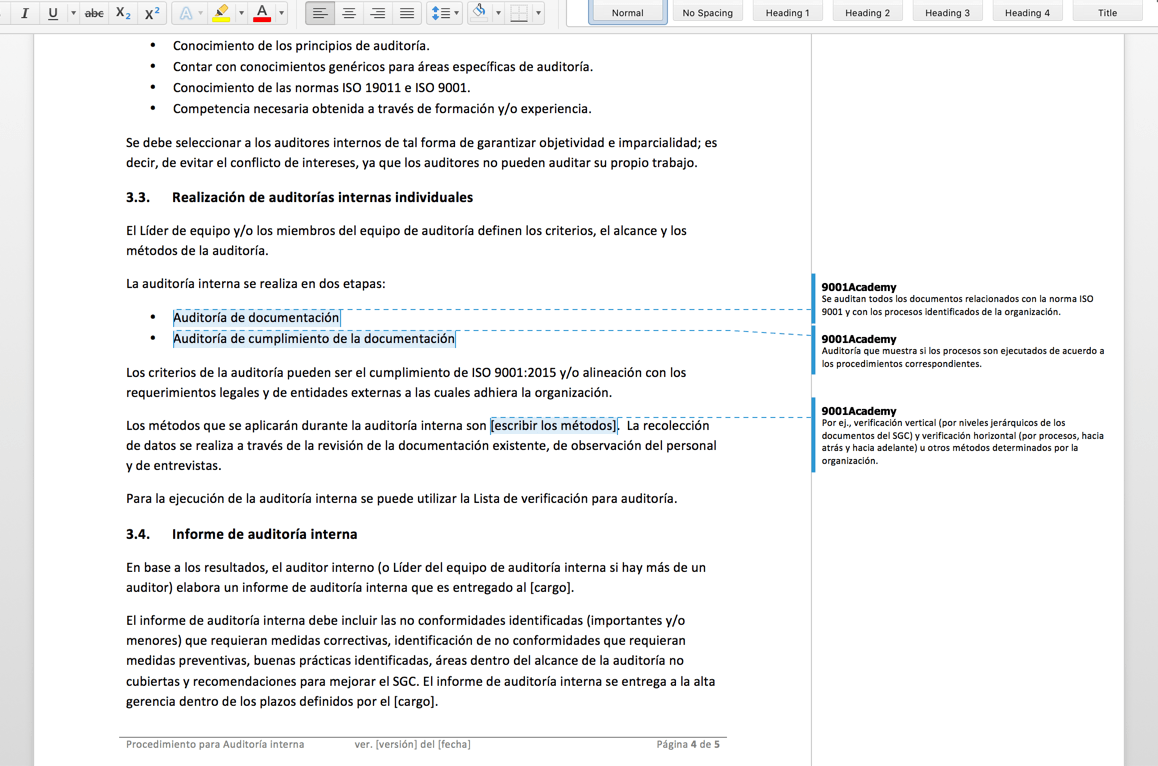Apply superscript formatting
The width and height of the screenshot is (1158, 766).
click(151, 13)
